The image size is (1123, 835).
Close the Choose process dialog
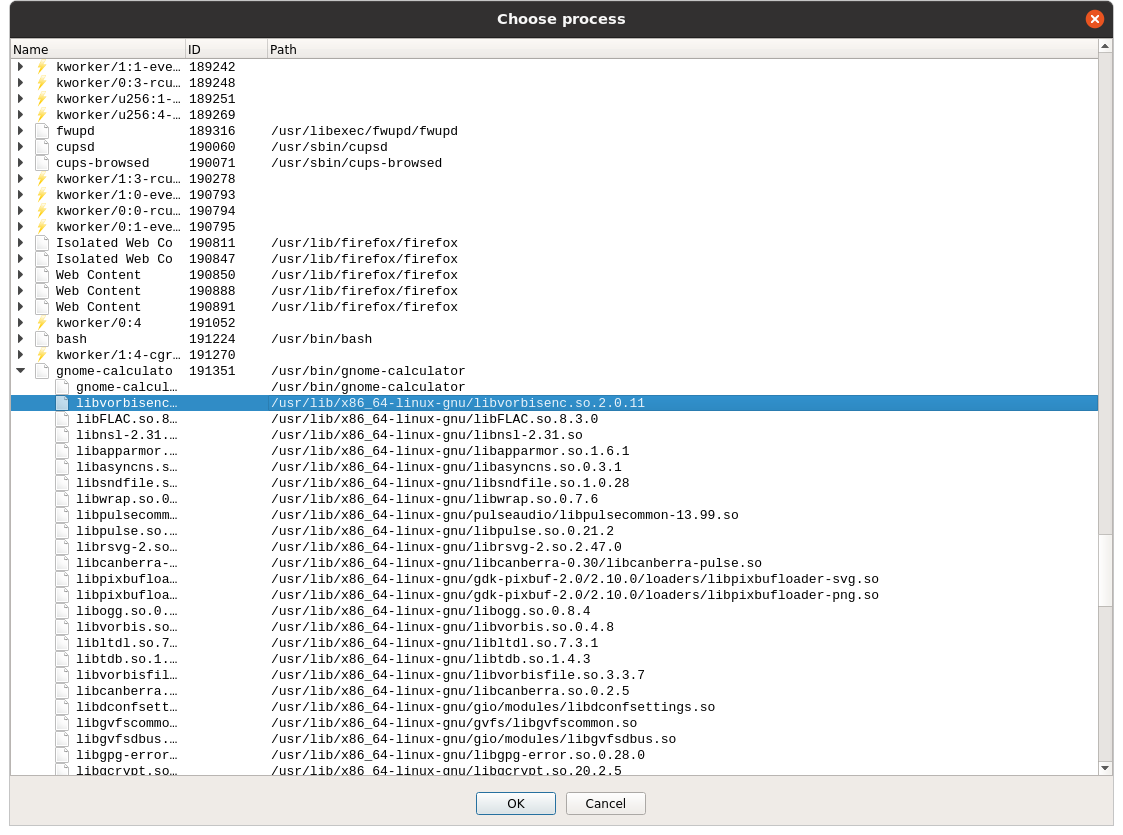[x=1095, y=19]
